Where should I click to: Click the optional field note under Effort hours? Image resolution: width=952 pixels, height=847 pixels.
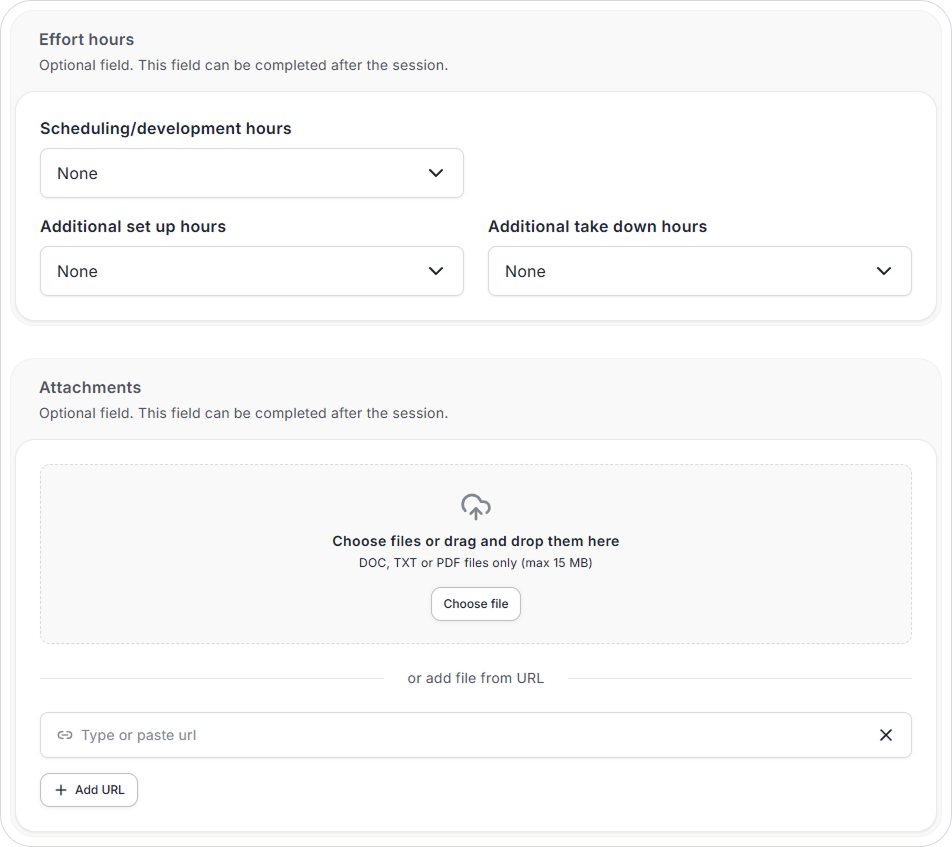(x=243, y=65)
